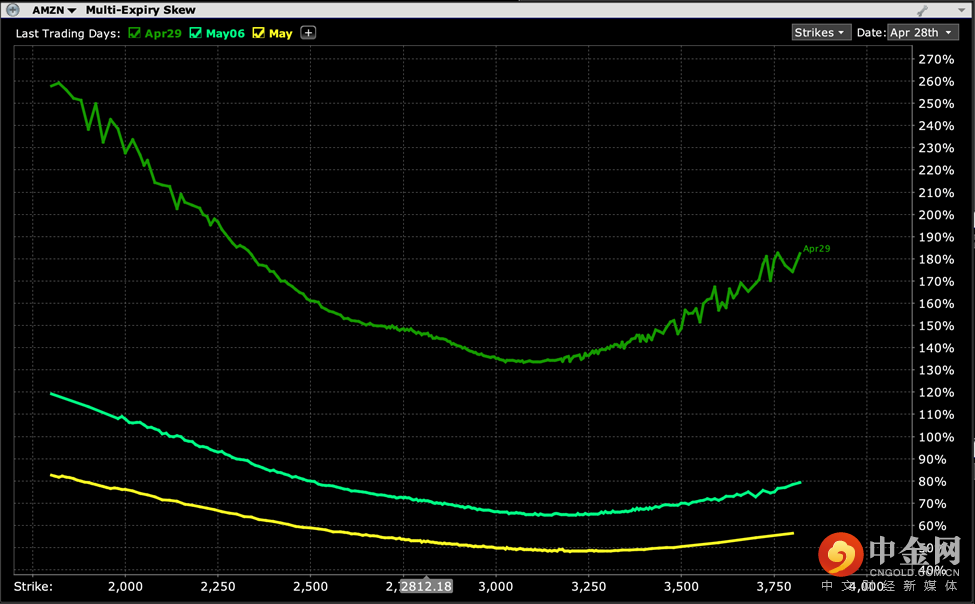Click the Multi-Expiry Skew title

pos(141,10)
